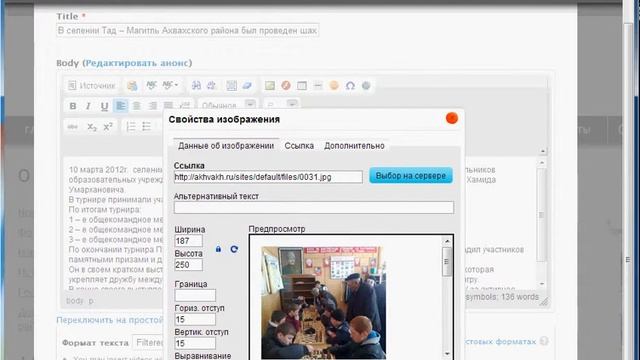Click the Ширина width field

[188, 241]
